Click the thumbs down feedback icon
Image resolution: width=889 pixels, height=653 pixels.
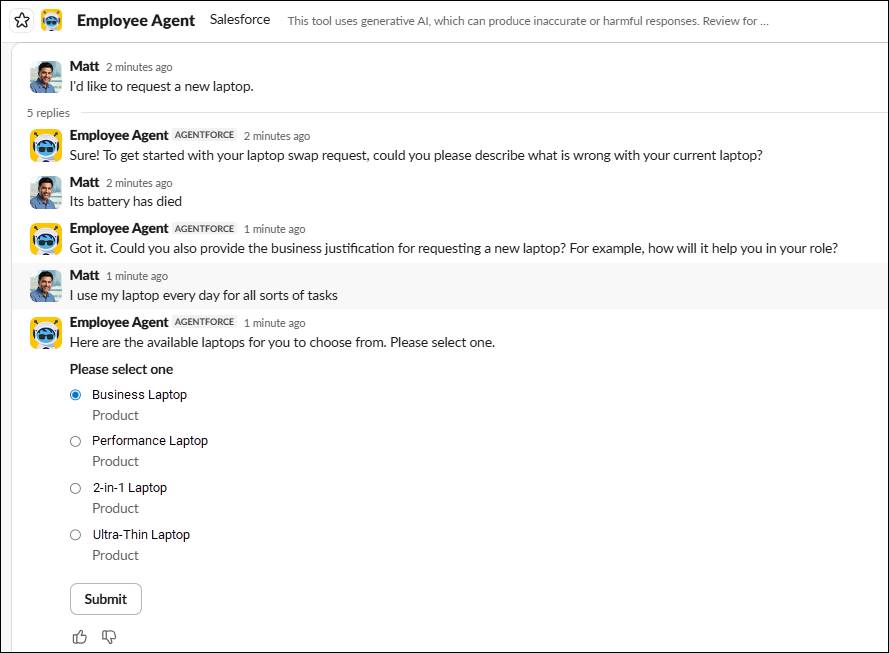[109, 637]
